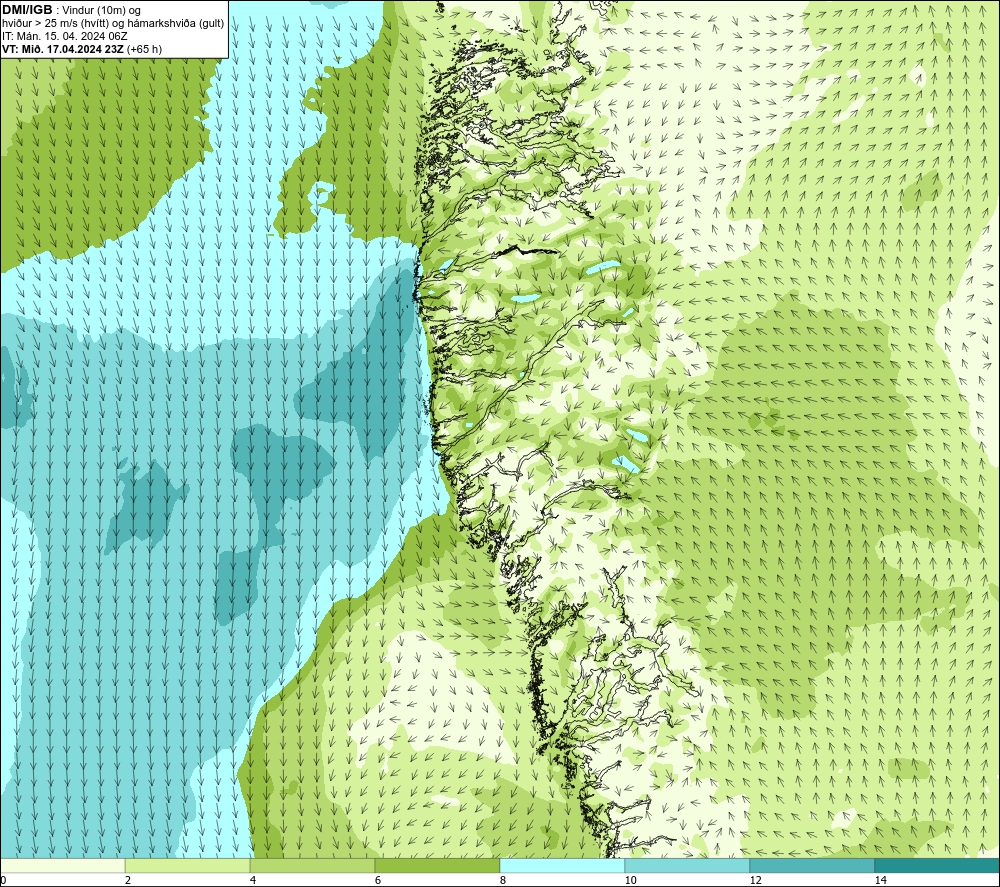Click the scale label '14'
The height and width of the screenshot is (887, 1000).
pyautogui.click(x=880, y=880)
